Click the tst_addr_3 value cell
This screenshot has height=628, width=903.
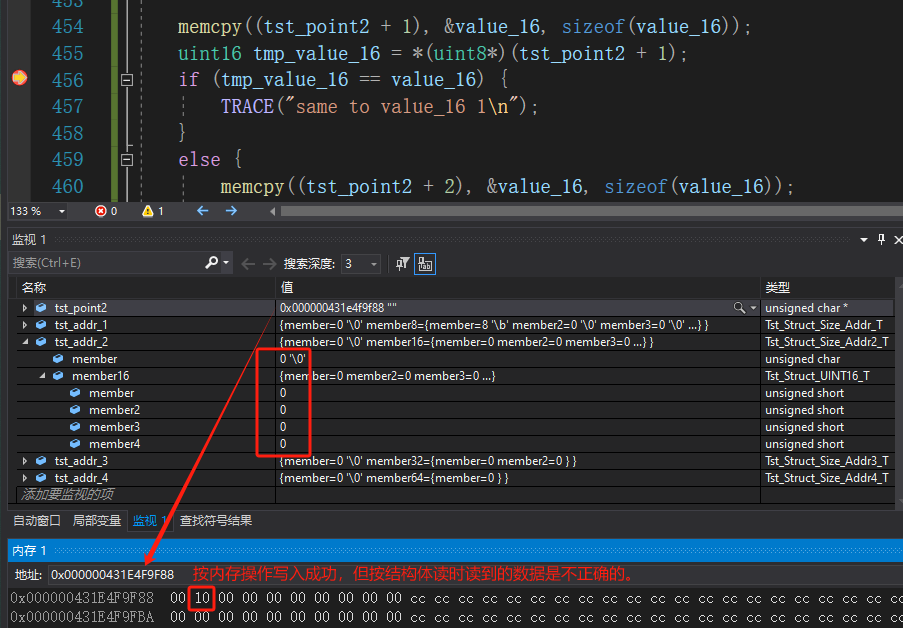click(x=518, y=461)
